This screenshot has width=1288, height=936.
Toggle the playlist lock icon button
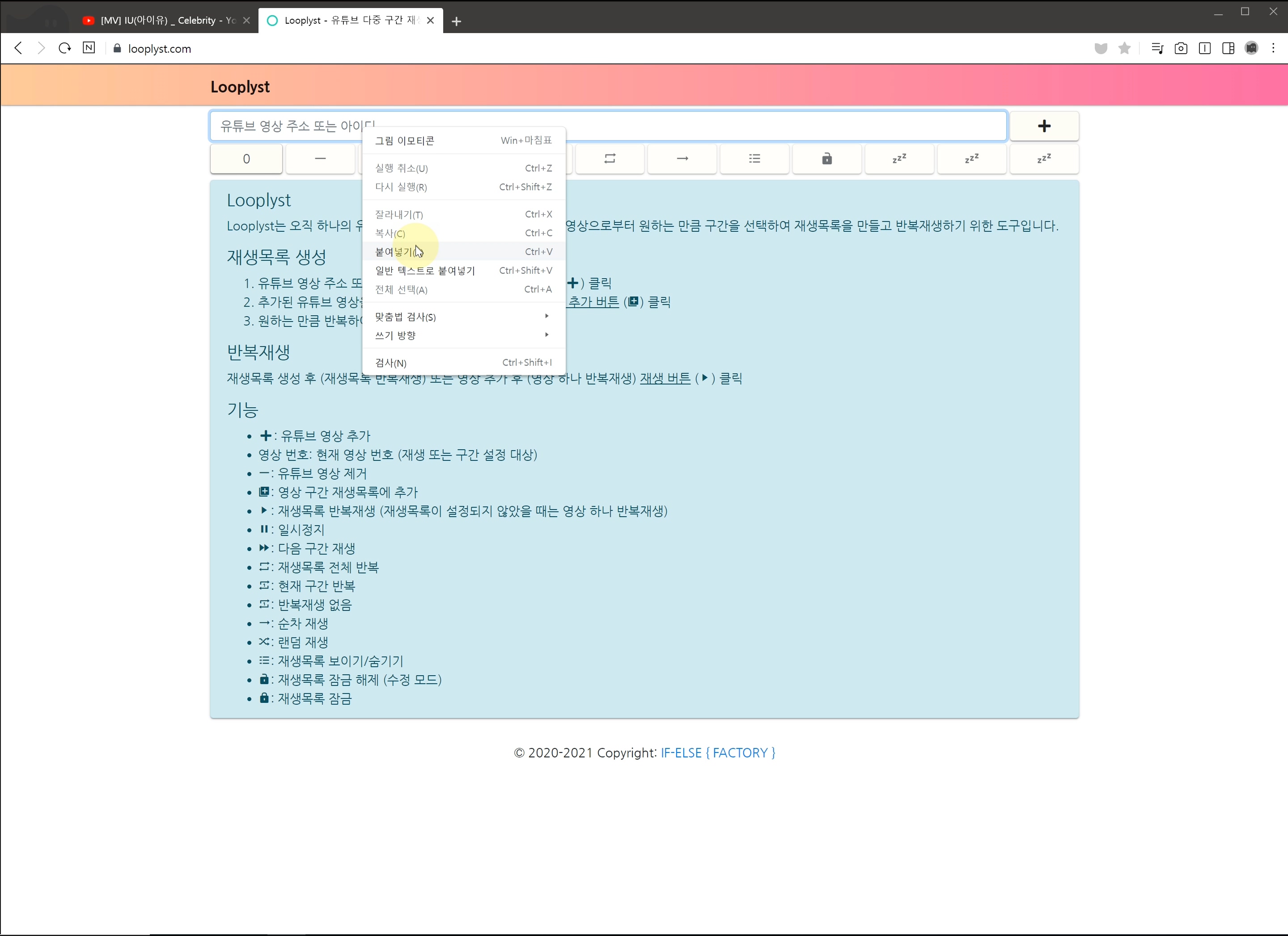click(827, 158)
